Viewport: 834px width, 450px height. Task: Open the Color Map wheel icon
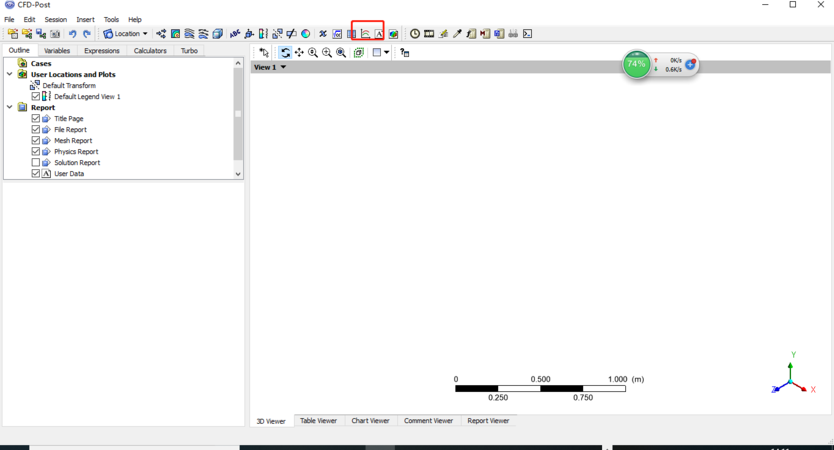(x=306, y=34)
